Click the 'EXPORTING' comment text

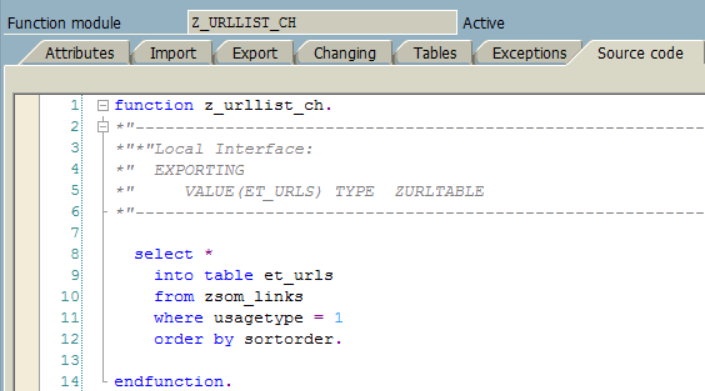199,170
